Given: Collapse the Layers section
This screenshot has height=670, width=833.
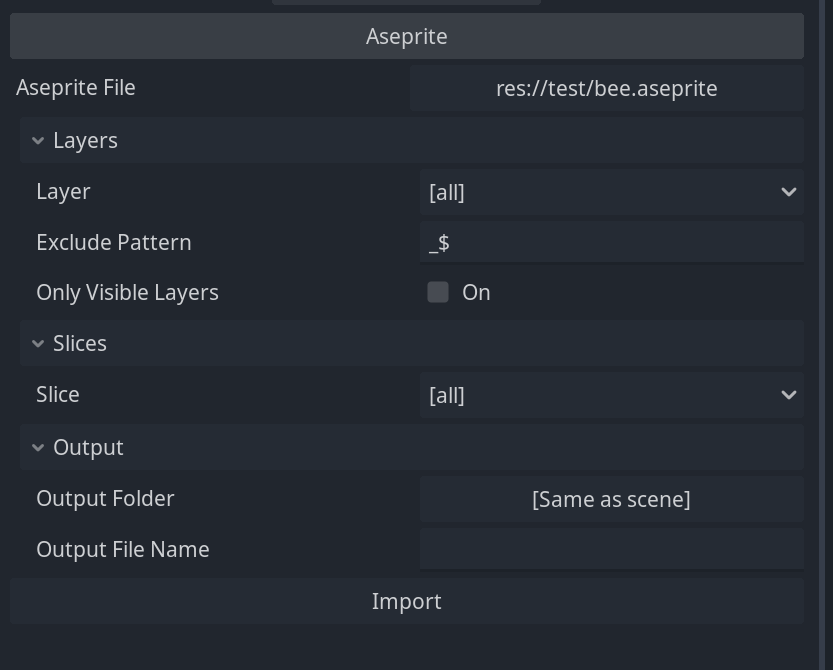Looking at the screenshot, I should click(412, 140).
